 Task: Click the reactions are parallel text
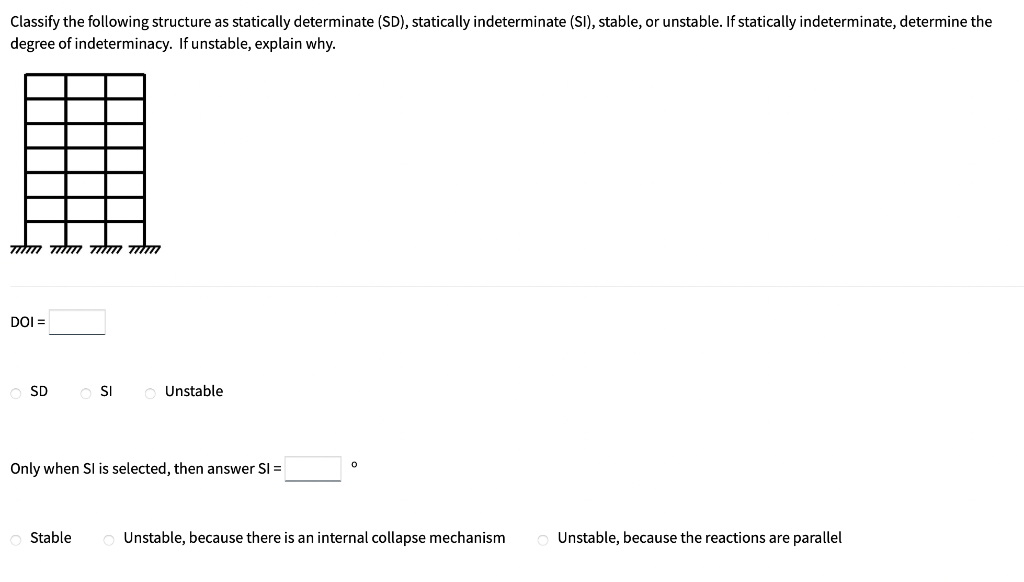click(700, 537)
